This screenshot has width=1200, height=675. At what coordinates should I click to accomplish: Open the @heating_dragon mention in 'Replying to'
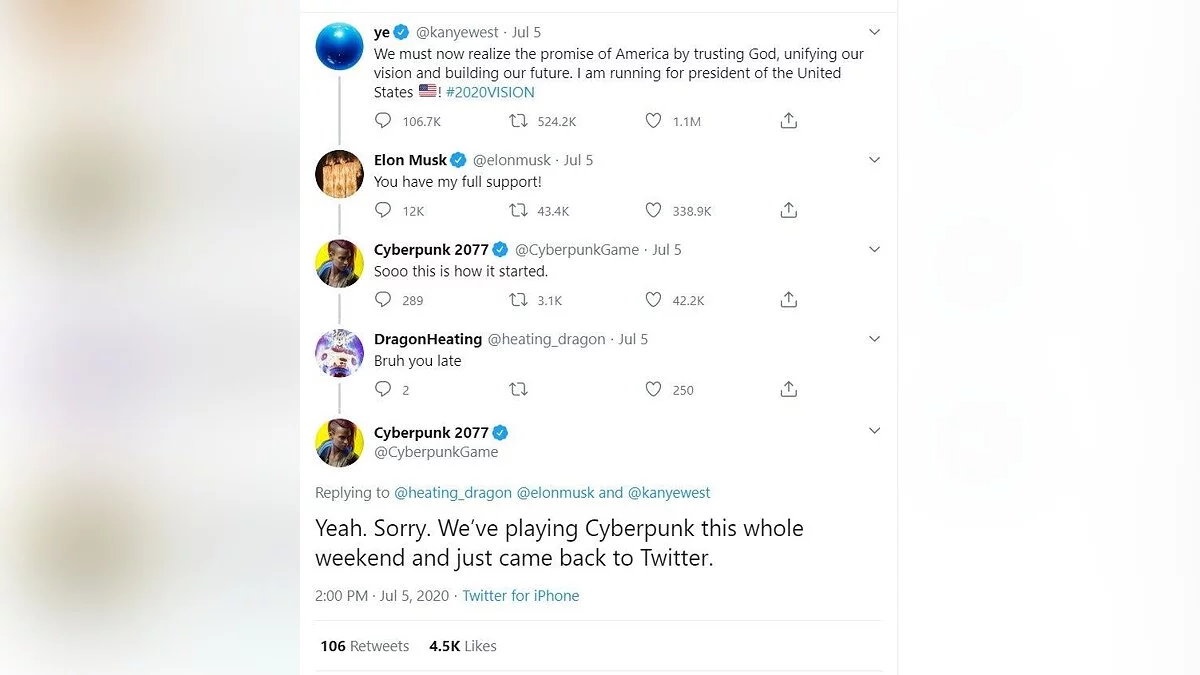[453, 493]
